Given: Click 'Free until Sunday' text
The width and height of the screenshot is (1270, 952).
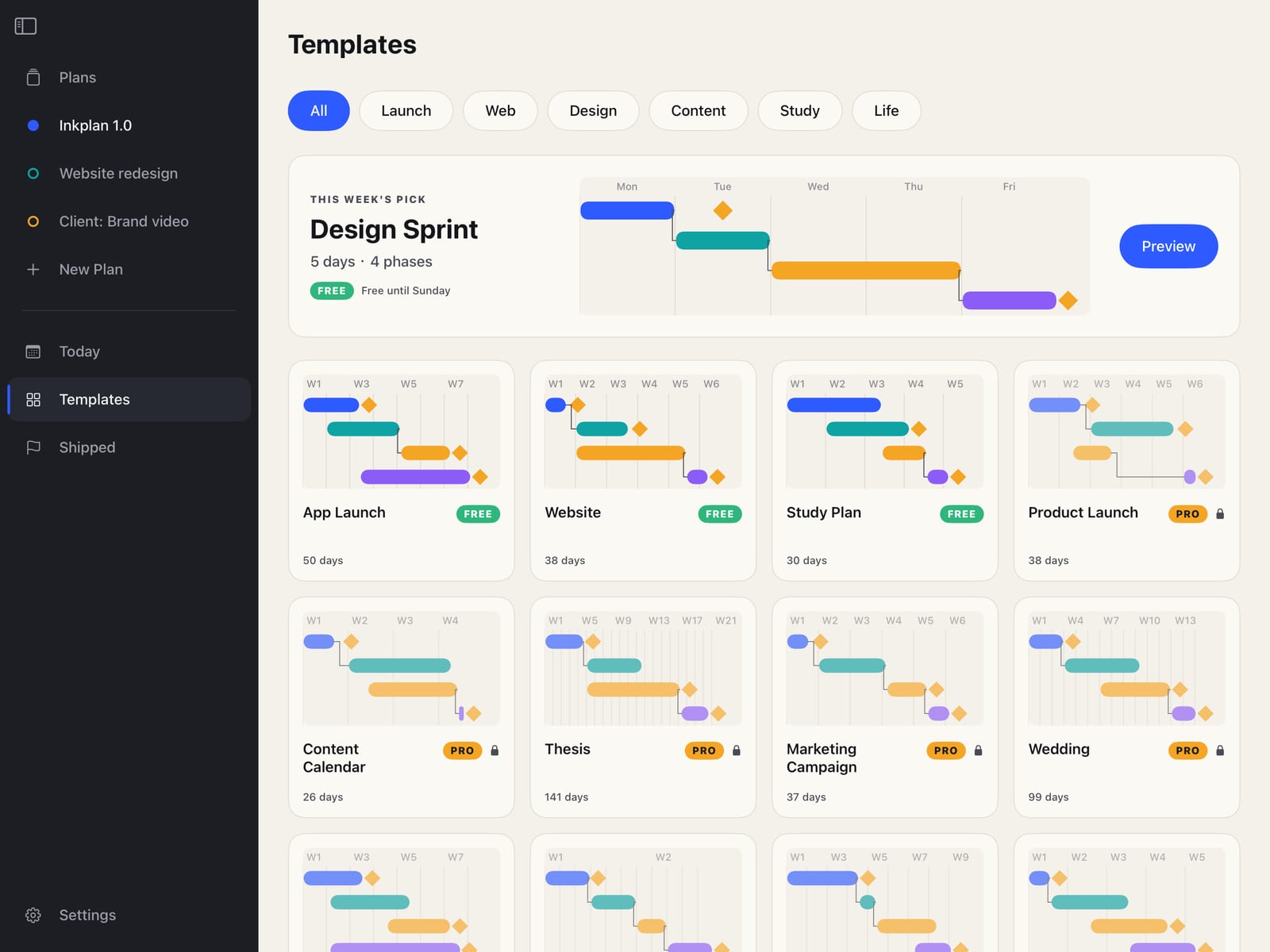Looking at the screenshot, I should (x=406, y=290).
